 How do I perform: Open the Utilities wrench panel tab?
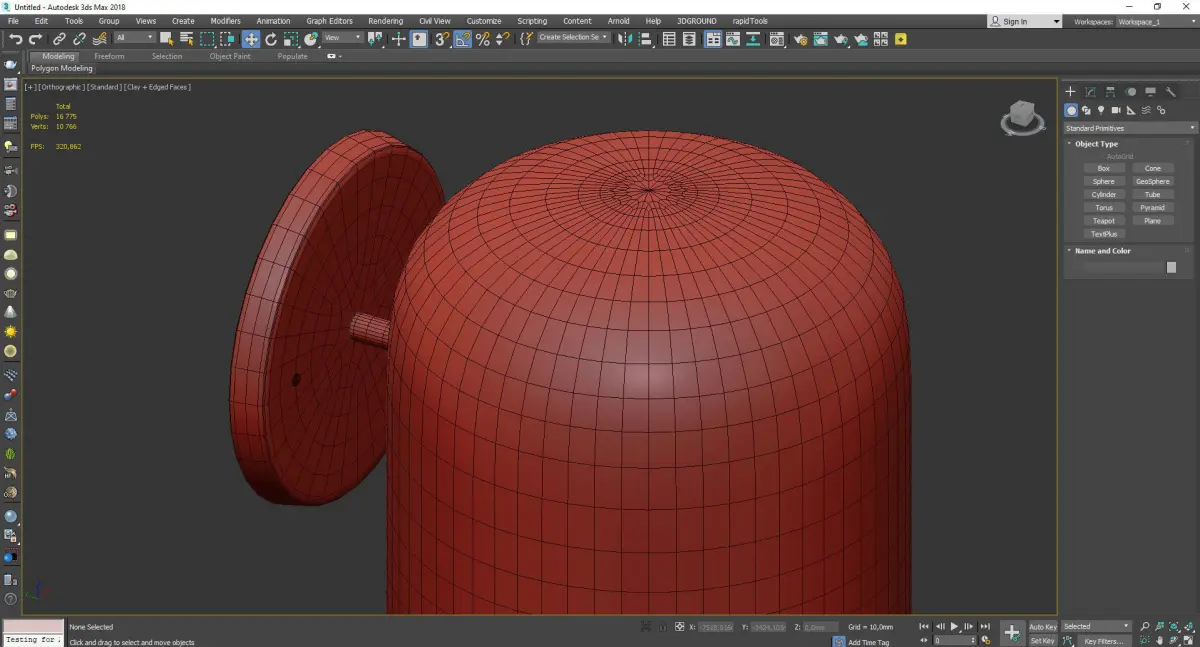[1170, 92]
